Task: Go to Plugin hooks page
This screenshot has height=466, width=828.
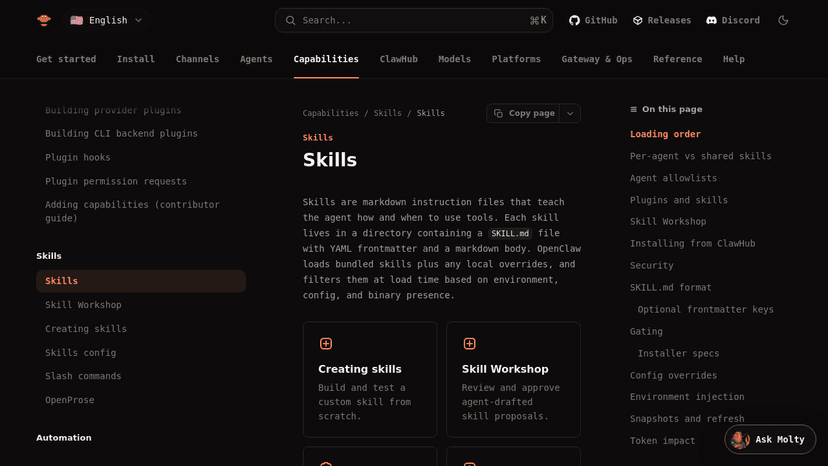Action: coord(78,157)
